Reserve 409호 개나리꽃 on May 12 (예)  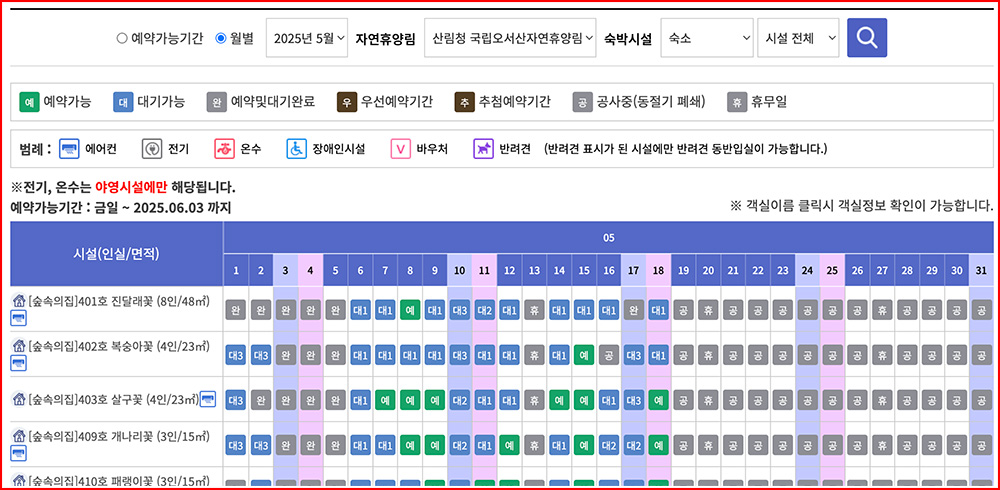[x=510, y=445]
